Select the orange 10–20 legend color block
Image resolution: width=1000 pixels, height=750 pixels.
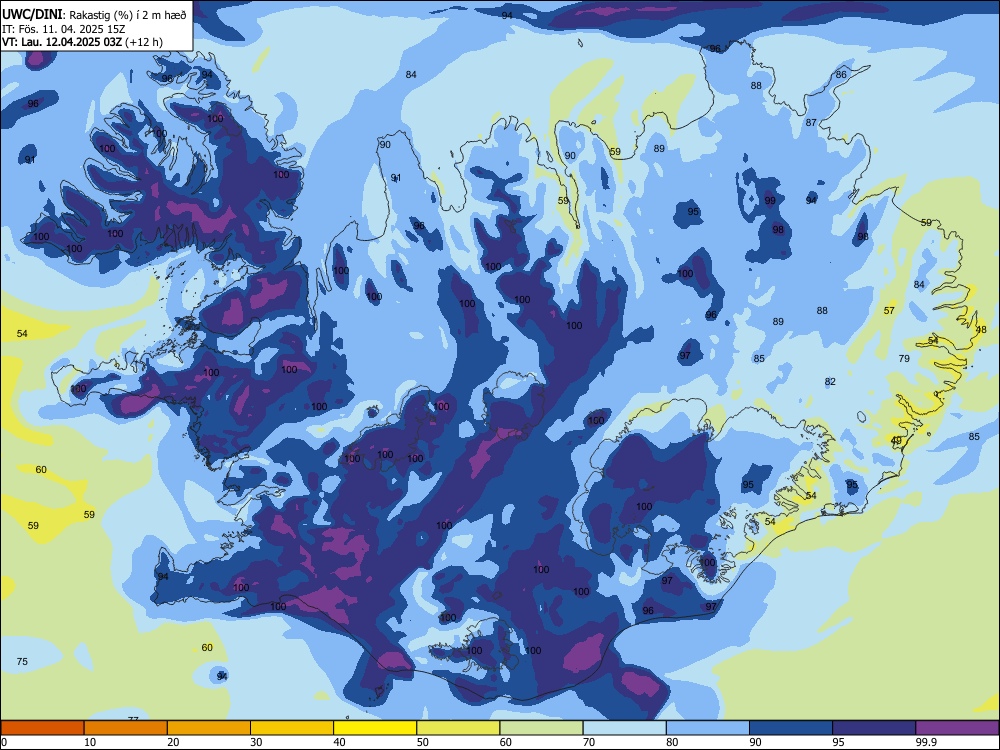[x=126, y=728]
